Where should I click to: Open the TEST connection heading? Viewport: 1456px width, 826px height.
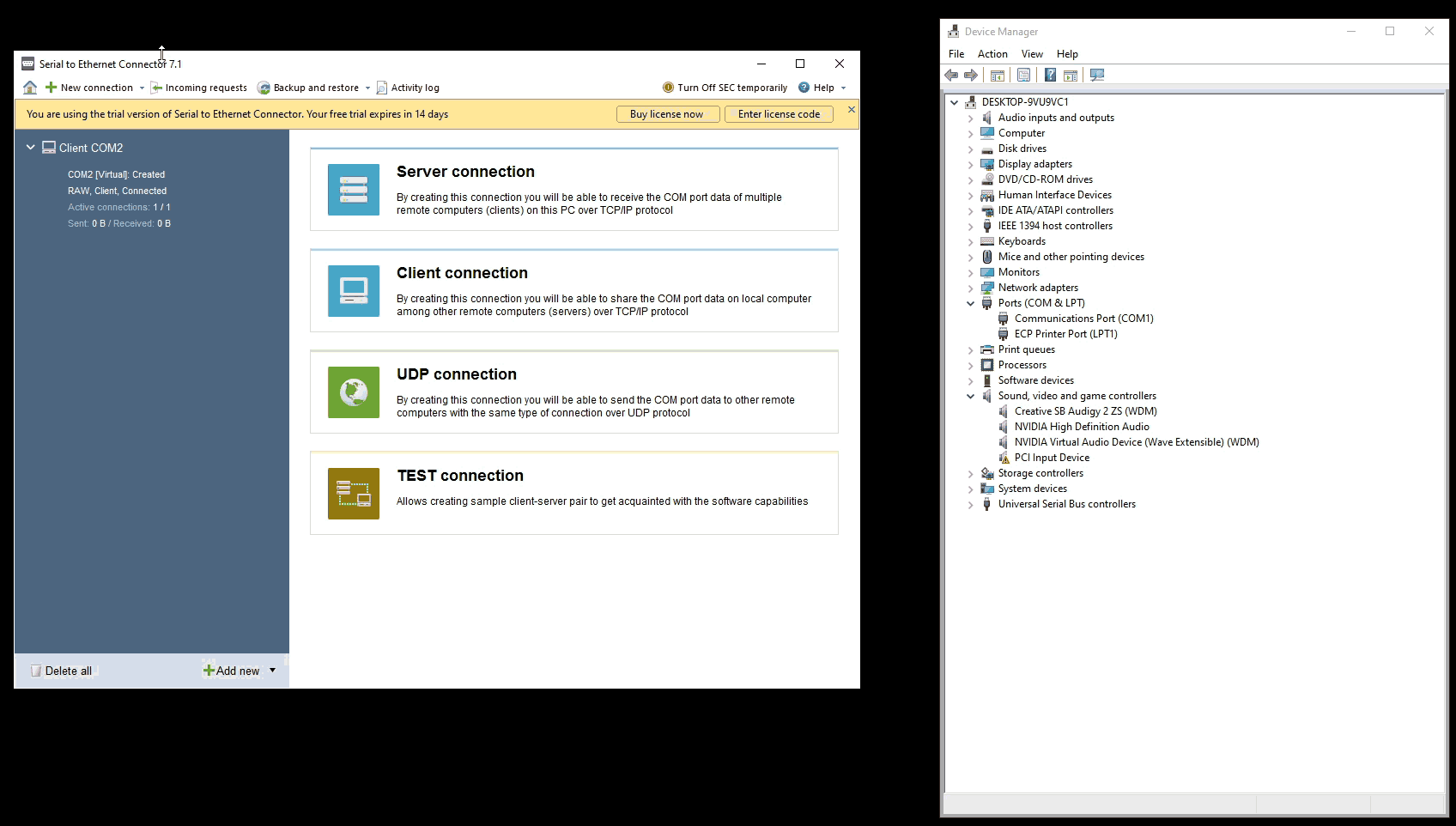point(460,476)
